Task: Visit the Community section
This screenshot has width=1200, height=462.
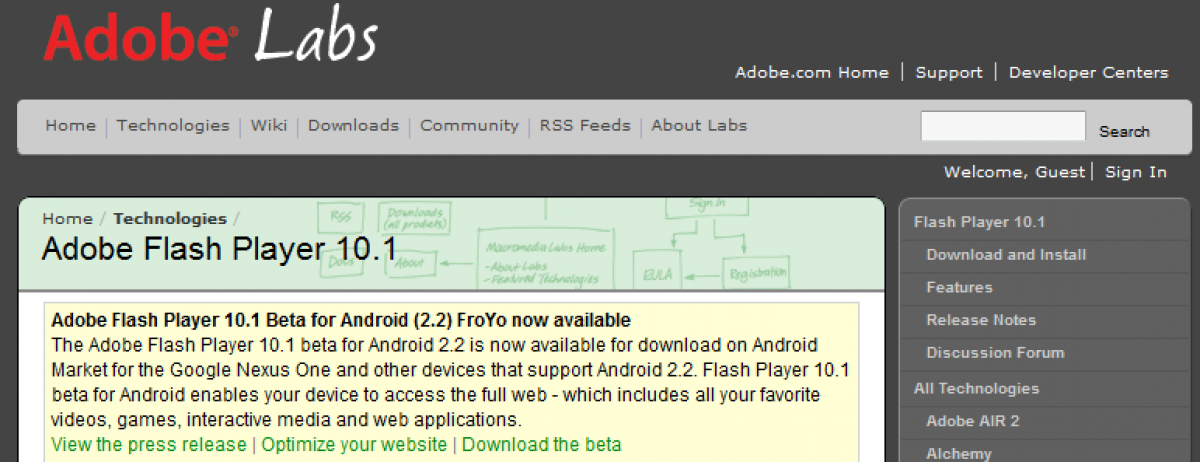Action: 469,126
